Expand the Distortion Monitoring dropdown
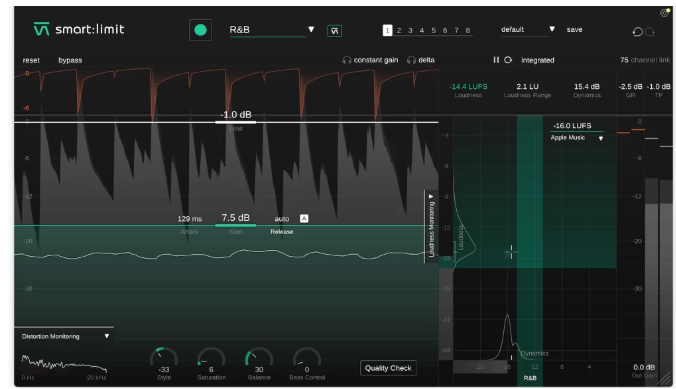 click(x=106, y=336)
